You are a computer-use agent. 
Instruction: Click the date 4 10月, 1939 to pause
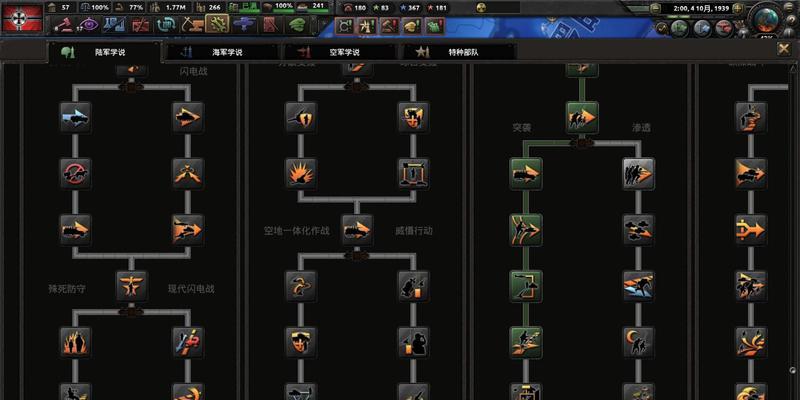coord(701,8)
